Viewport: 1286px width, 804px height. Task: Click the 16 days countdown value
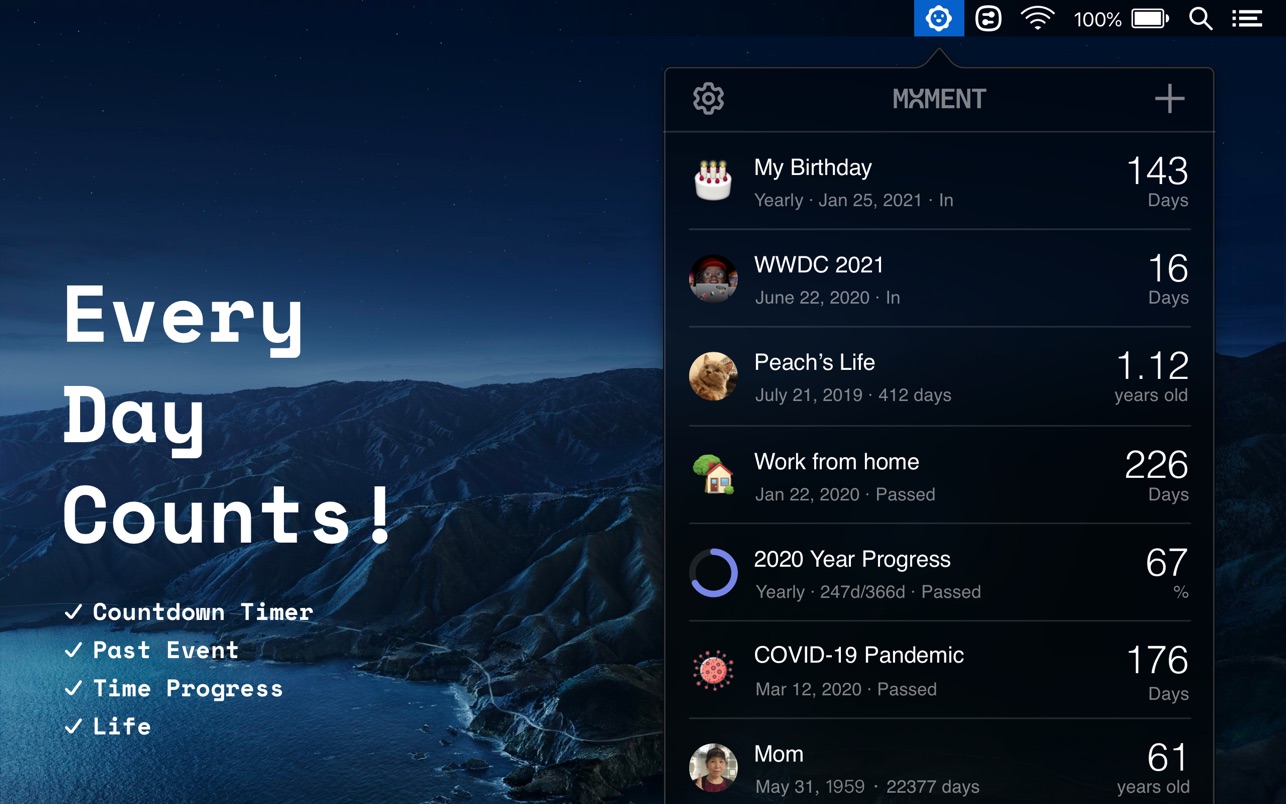(1168, 268)
